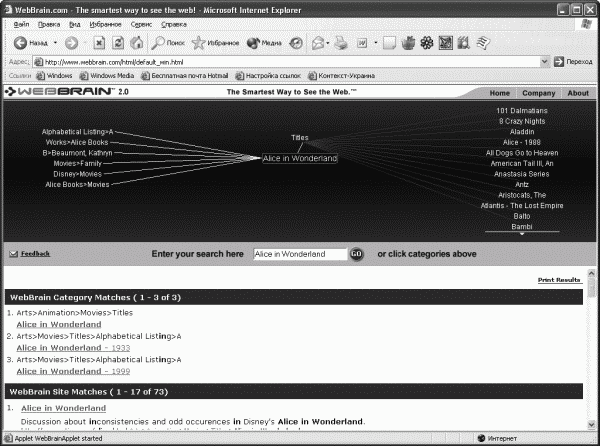Expand more titles arrow below Bambi
600x446 pixels.
coord(522,234)
